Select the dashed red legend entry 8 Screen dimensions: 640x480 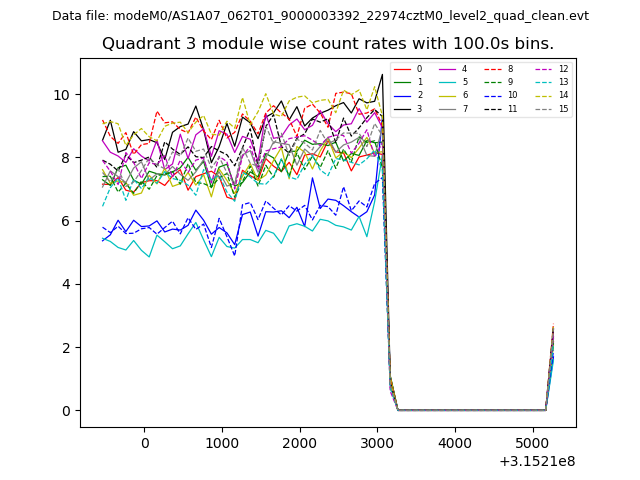pos(500,69)
